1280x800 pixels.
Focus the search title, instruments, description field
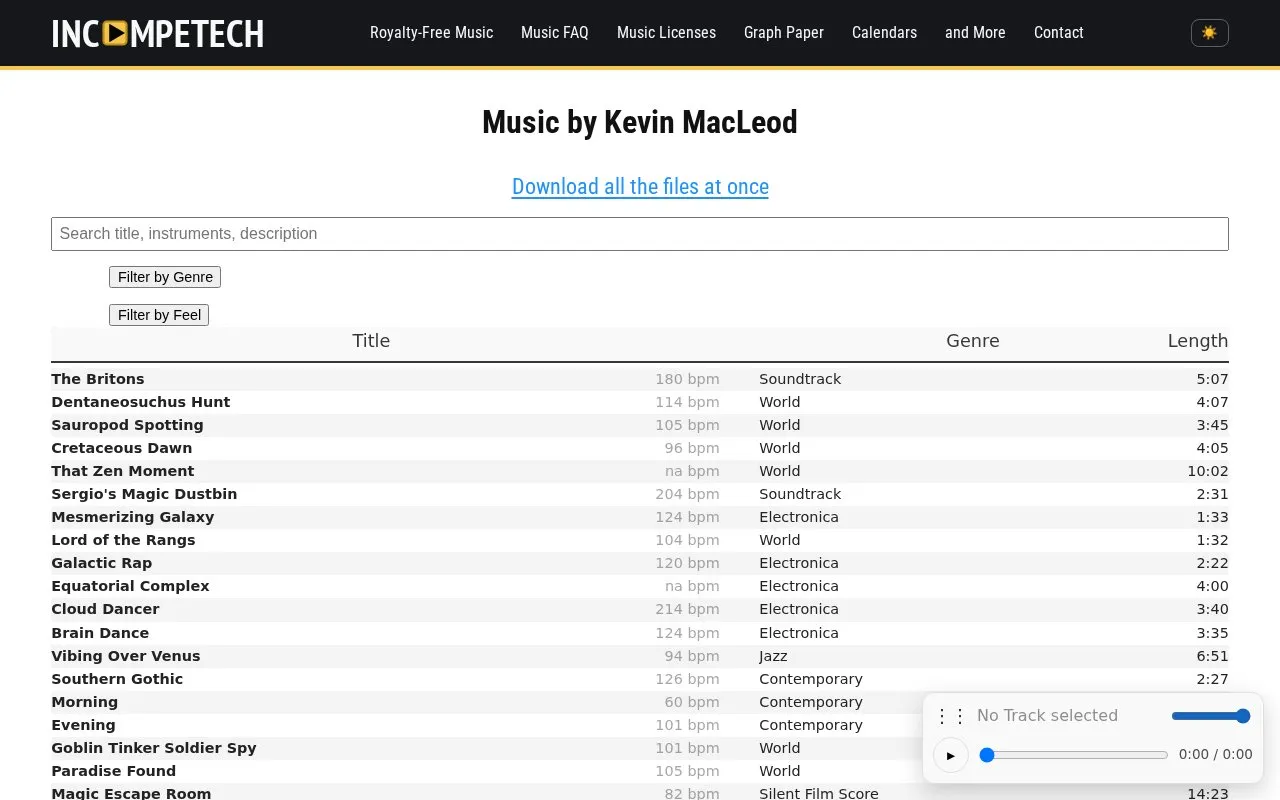(640, 234)
